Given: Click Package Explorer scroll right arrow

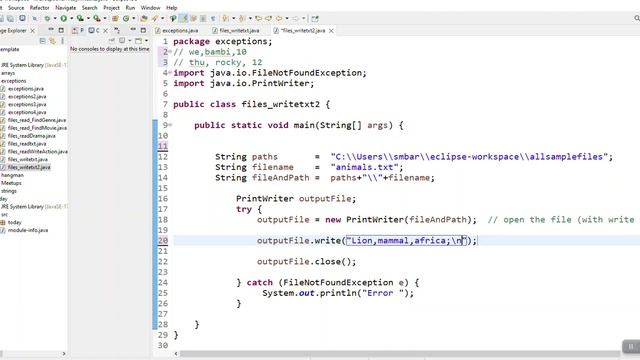Looking at the screenshot, I should pyautogui.click(x=64, y=354).
